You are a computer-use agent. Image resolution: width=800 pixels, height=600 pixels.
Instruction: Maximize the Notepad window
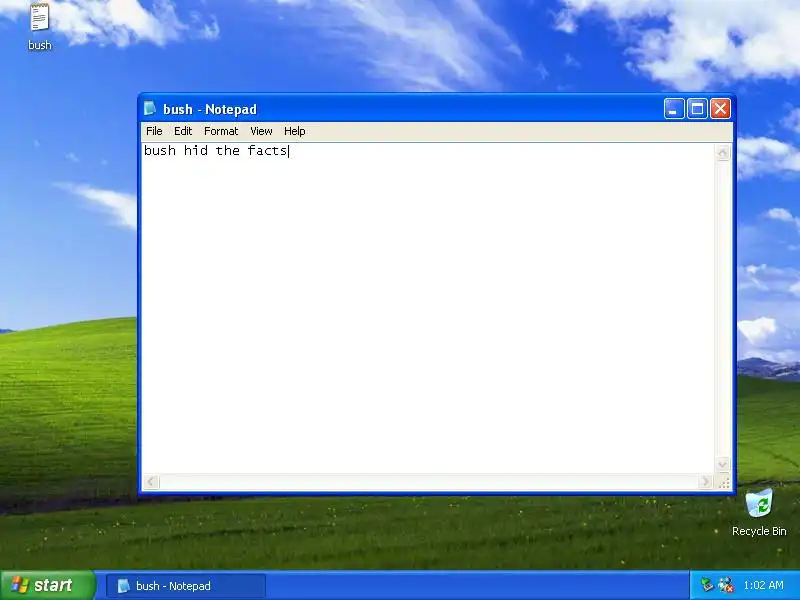(x=697, y=109)
